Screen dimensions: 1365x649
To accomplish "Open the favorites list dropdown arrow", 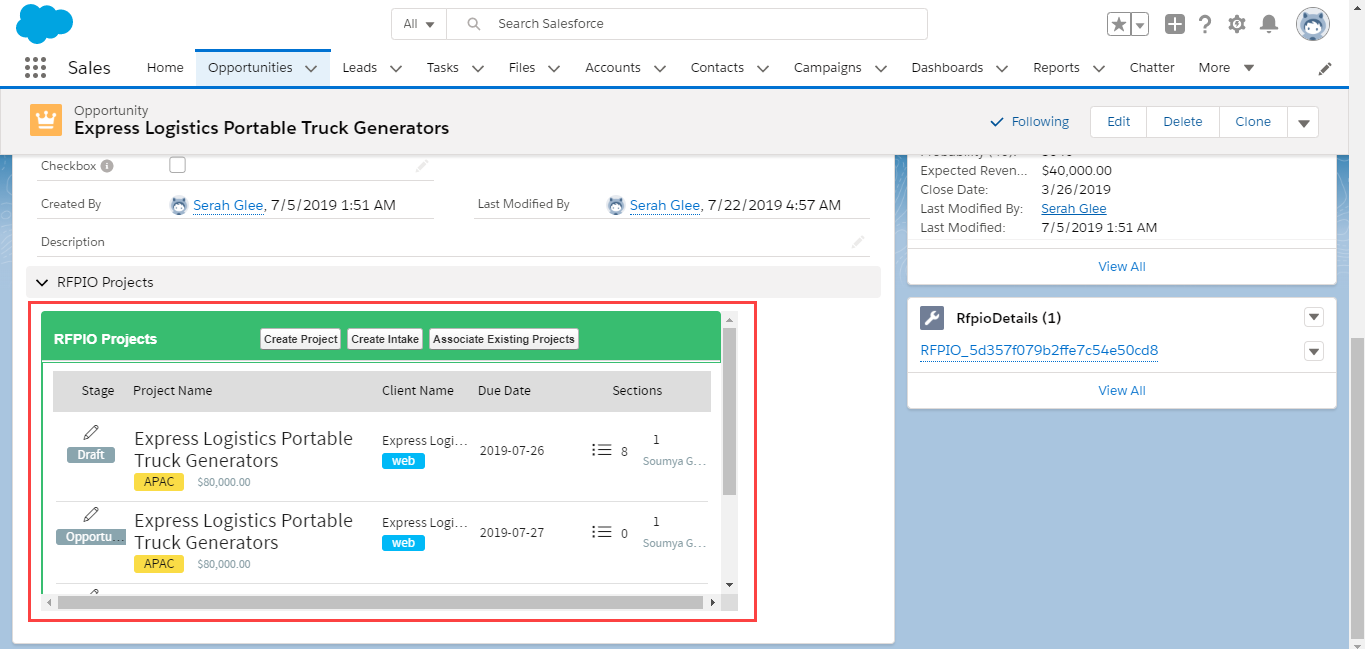I will [x=1140, y=24].
